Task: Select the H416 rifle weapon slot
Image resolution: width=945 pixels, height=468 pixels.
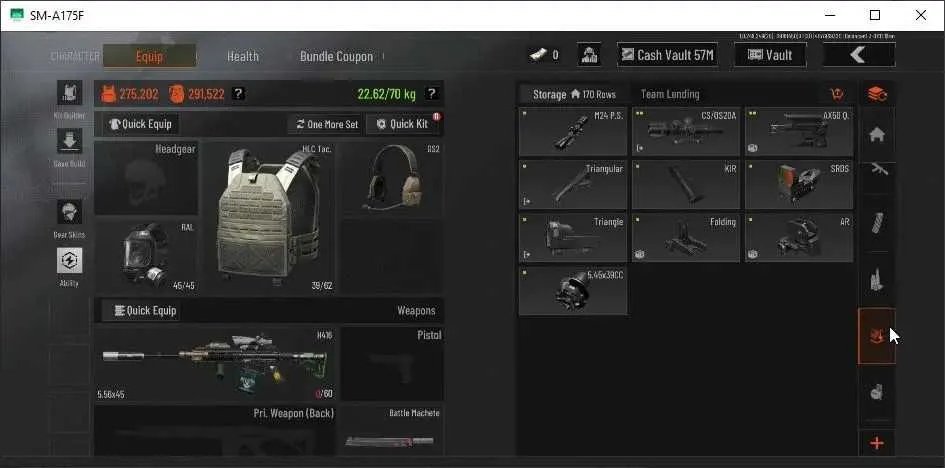Action: coord(215,364)
